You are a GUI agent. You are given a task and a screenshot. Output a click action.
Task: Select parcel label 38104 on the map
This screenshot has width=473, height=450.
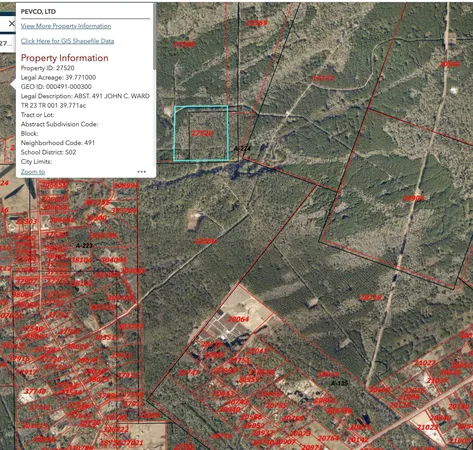(x=82, y=260)
